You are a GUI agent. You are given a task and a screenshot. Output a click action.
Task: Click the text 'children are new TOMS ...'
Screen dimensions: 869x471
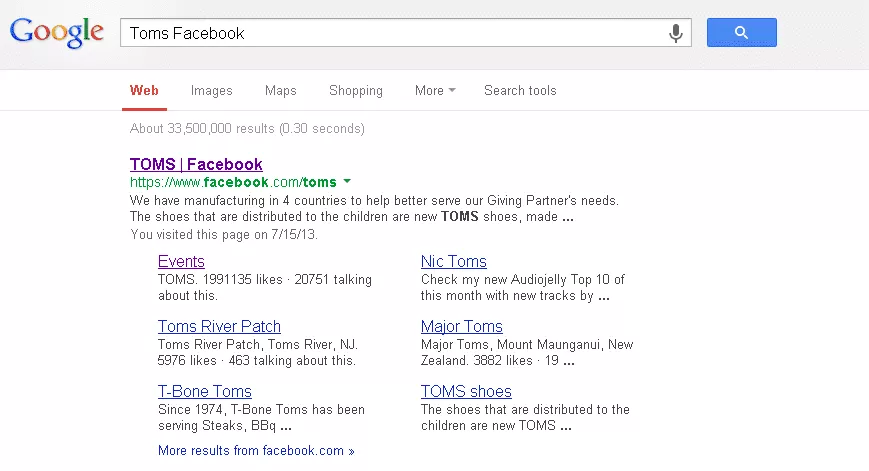[x=496, y=426]
